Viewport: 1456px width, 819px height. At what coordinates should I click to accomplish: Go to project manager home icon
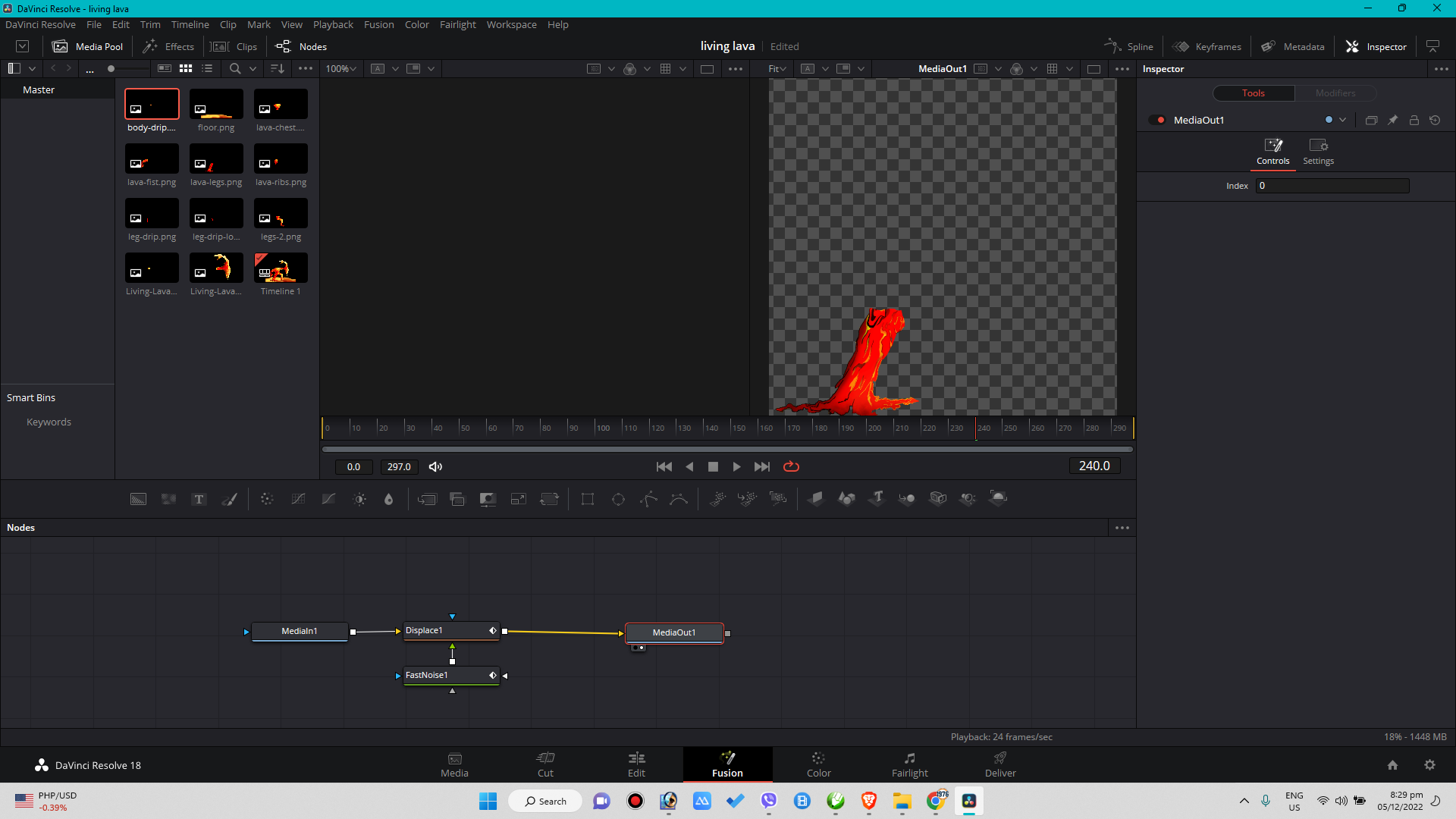(1392, 765)
